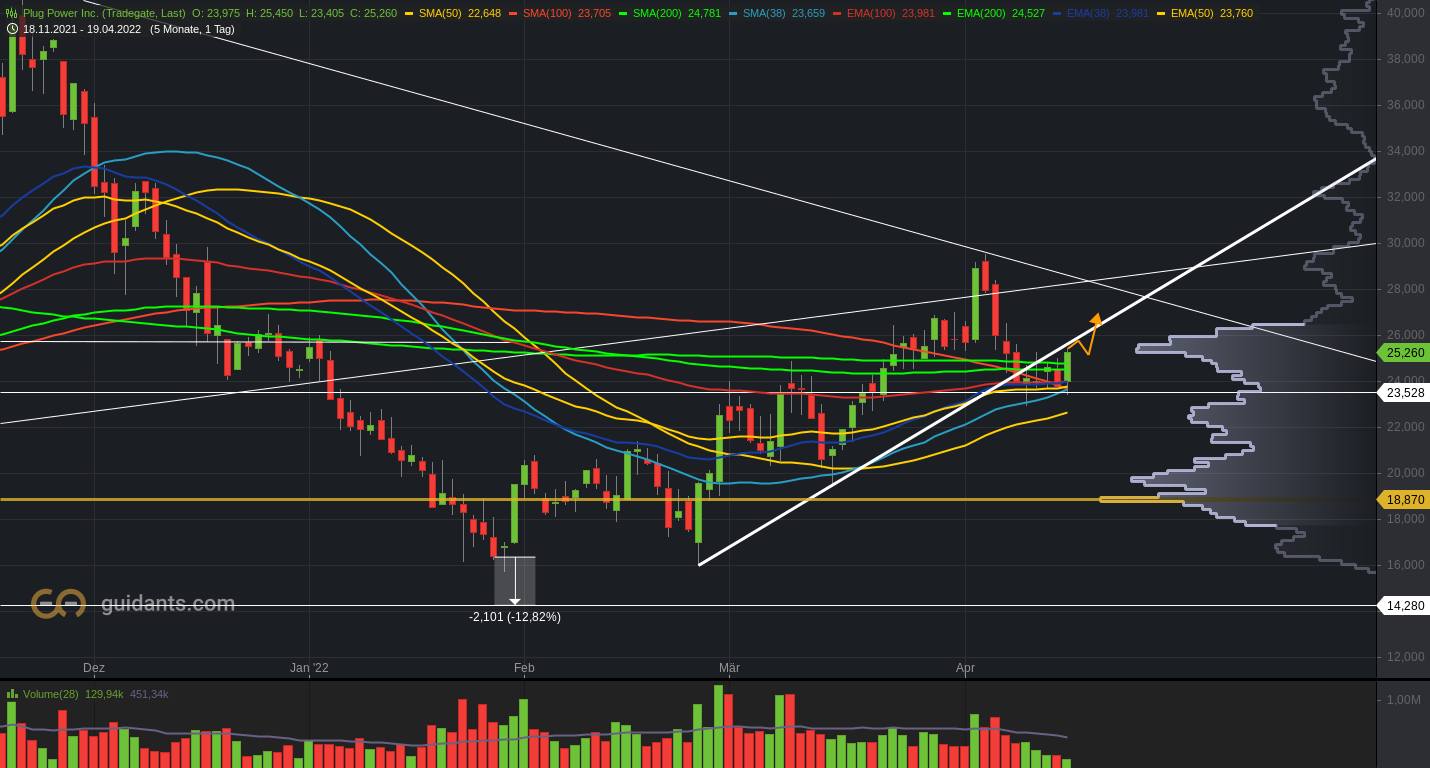Viewport: 1430px width, 768px height.
Task: Click the Mär label on the time axis
Action: (729, 668)
